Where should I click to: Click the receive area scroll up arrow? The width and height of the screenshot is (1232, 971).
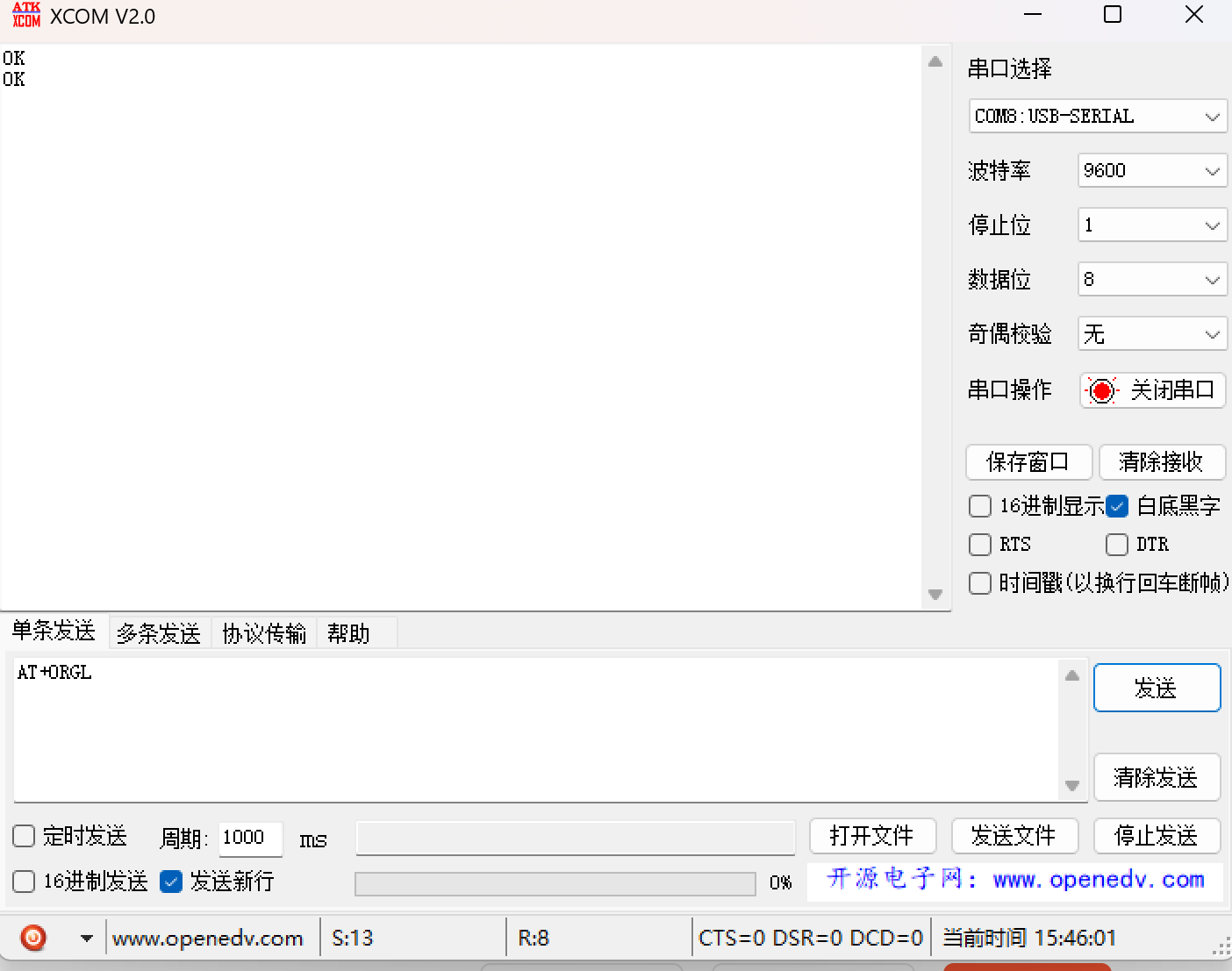pyautogui.click(x=935, y=61)
